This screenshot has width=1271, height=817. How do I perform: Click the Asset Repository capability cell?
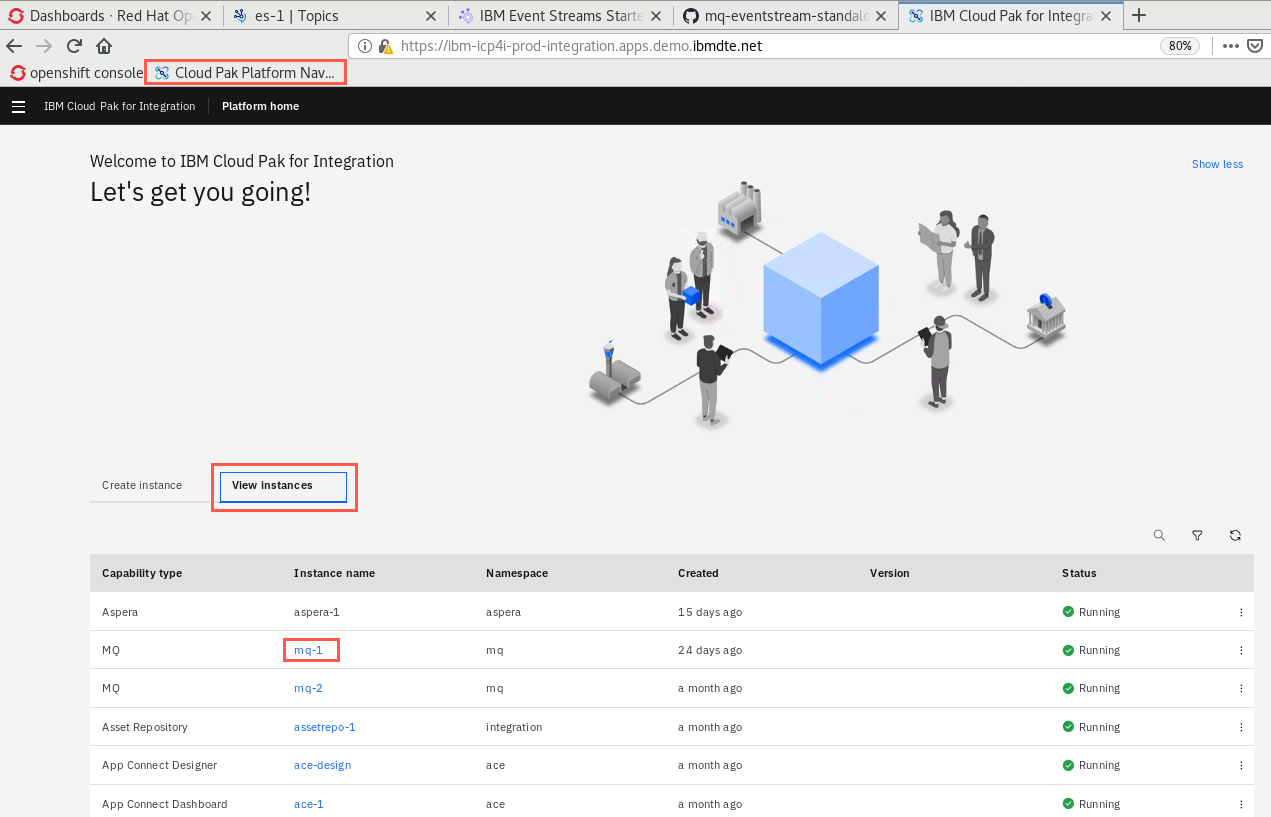click(x=145, y=727)
